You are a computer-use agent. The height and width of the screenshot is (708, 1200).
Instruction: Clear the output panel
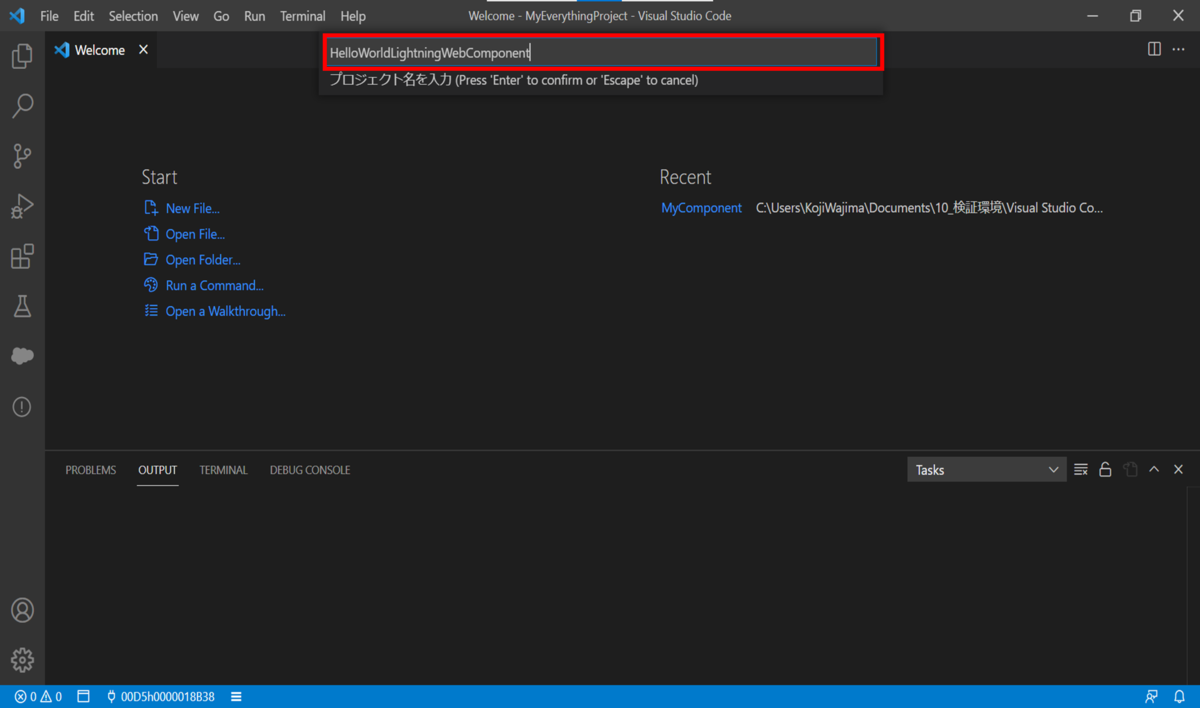pyautogui.click(x=1081, y=470)
